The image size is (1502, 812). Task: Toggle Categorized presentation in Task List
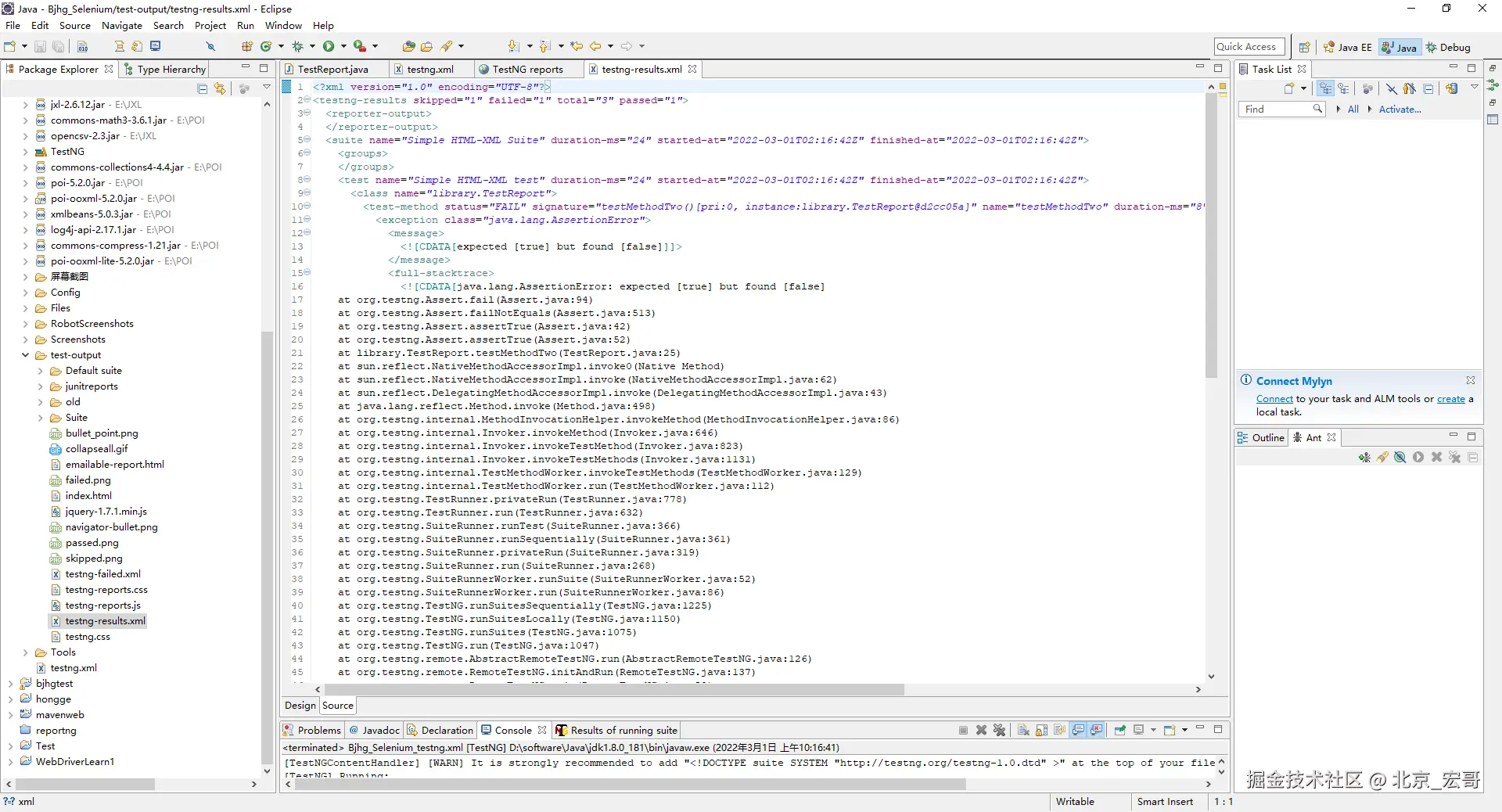[1325, 88]
